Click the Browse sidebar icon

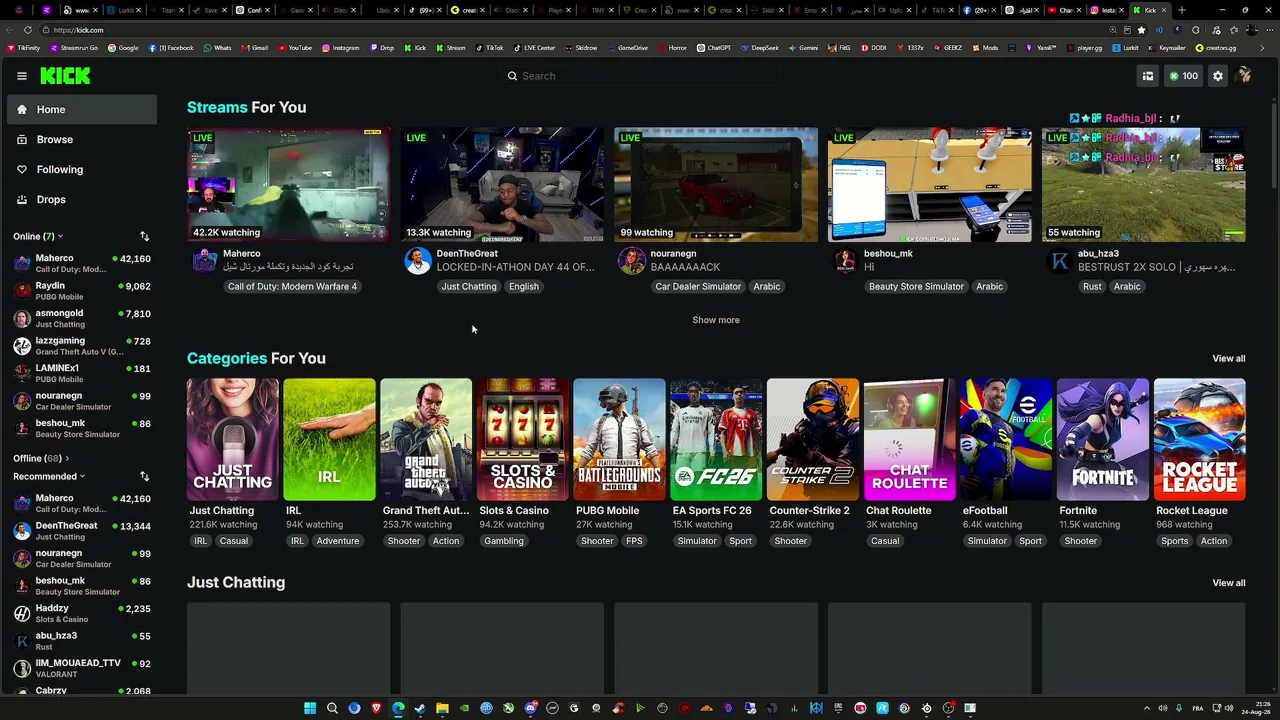pyautogui.click(x=22, y=139)
